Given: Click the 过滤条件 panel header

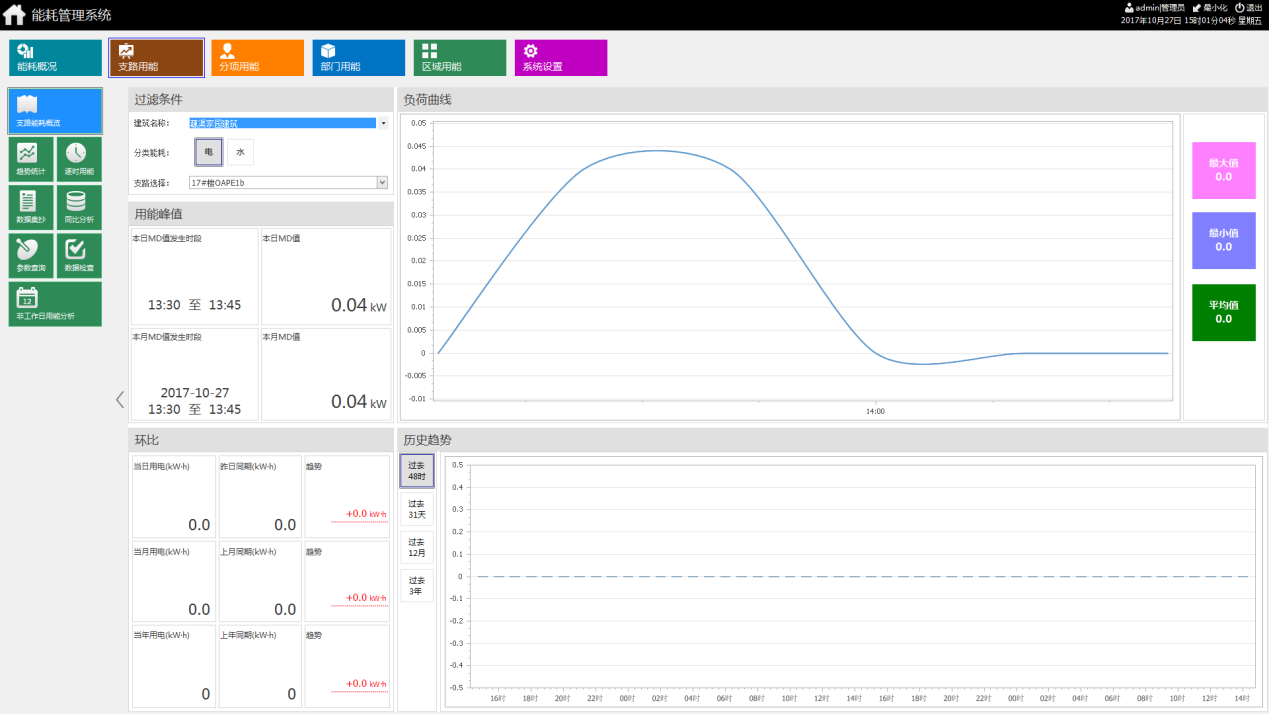Looking at the screenshot, I should (261, 100).
